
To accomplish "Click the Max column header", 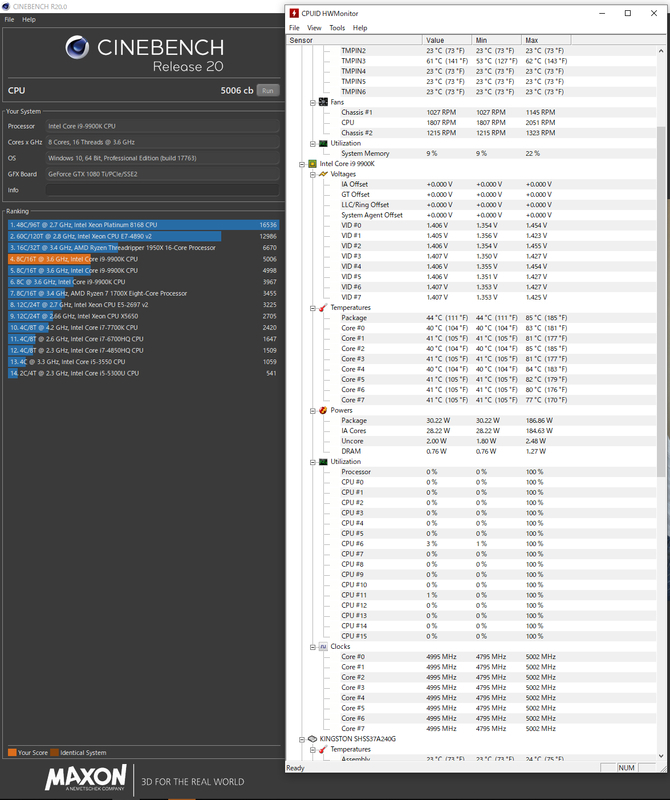I will [546, 40].
